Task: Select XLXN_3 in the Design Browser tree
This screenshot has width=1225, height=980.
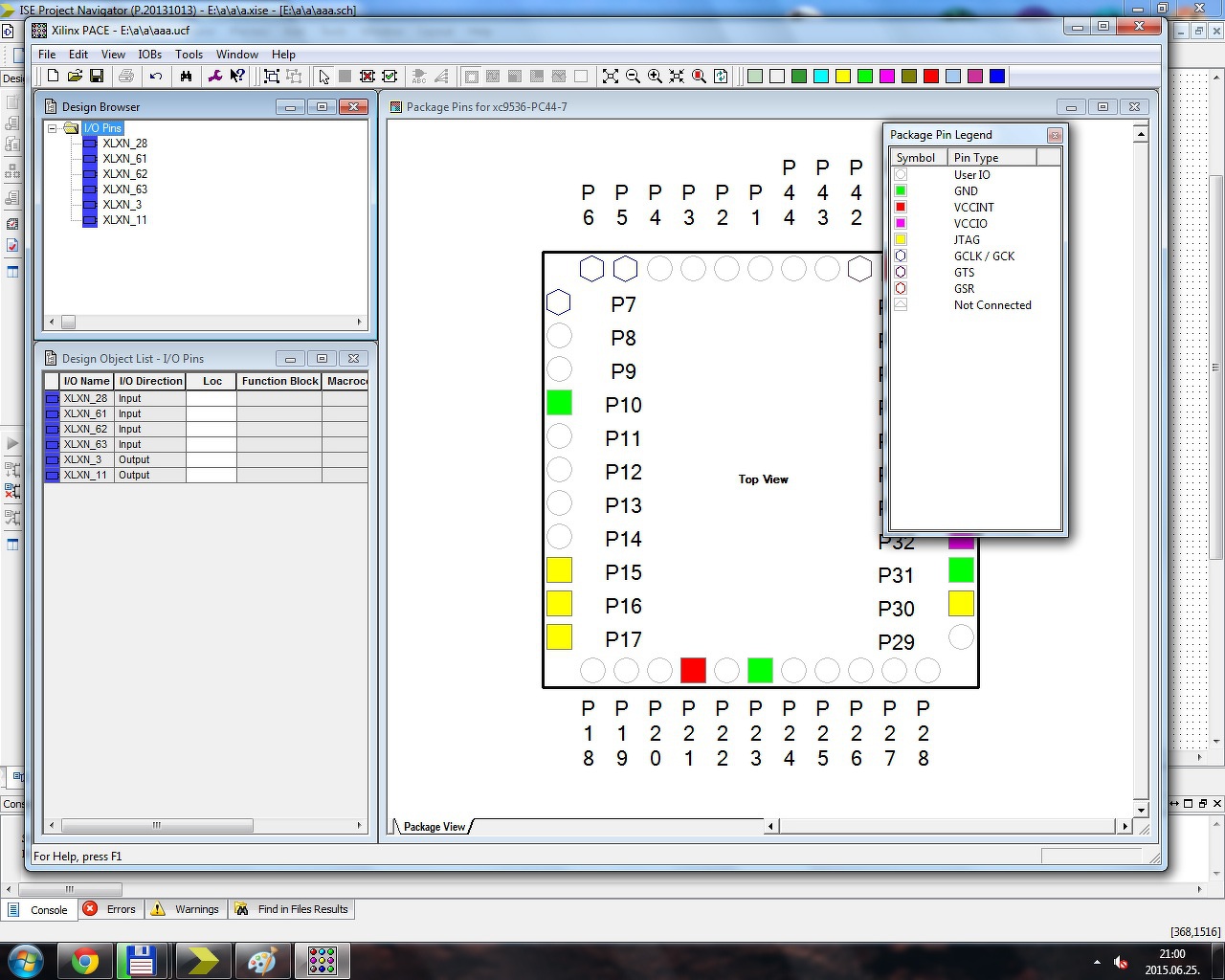Action: [x=122, y=205]
